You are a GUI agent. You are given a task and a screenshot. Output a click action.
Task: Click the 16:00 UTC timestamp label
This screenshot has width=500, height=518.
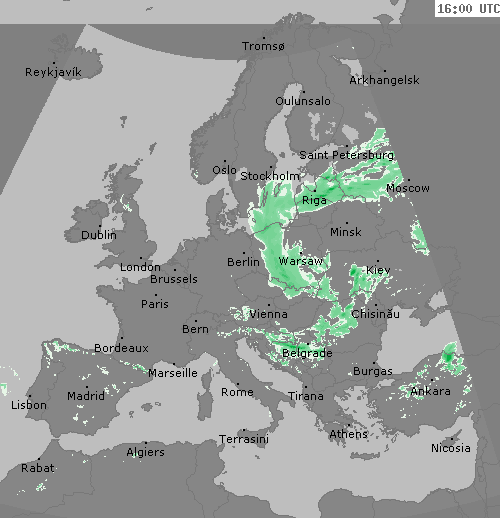[468, 9]
